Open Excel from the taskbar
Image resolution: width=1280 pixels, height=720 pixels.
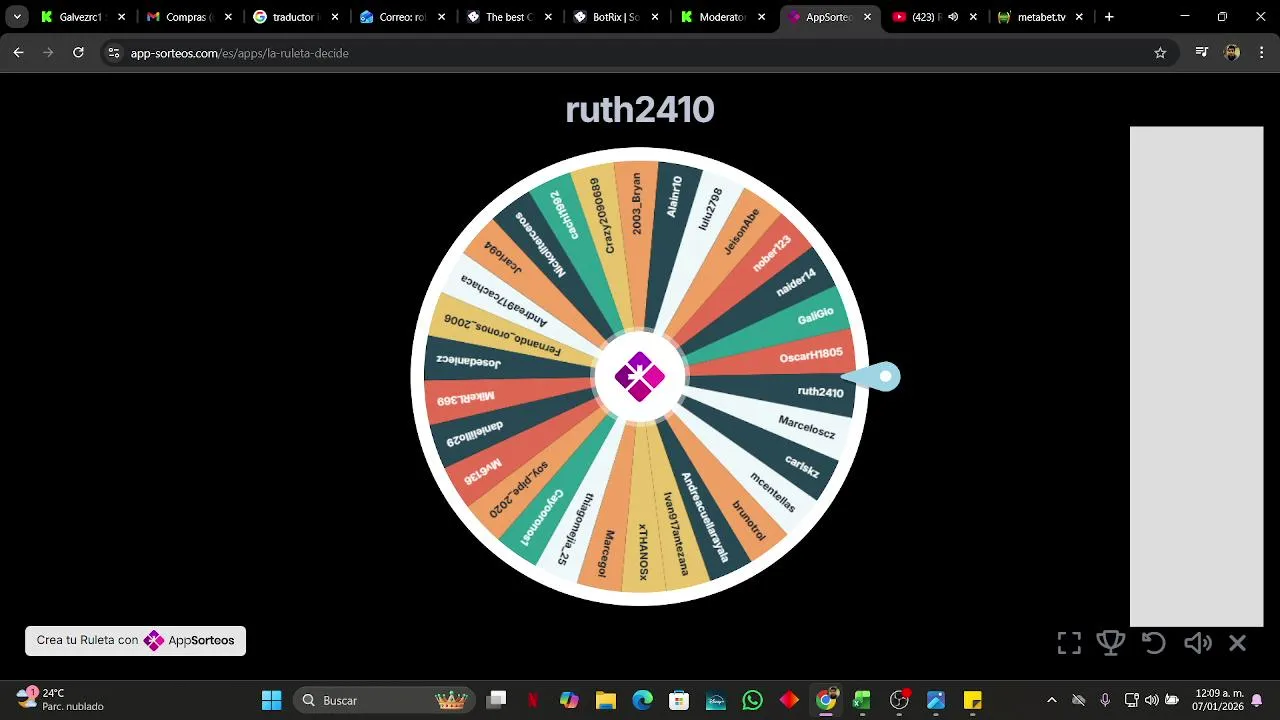click(862, 700)
